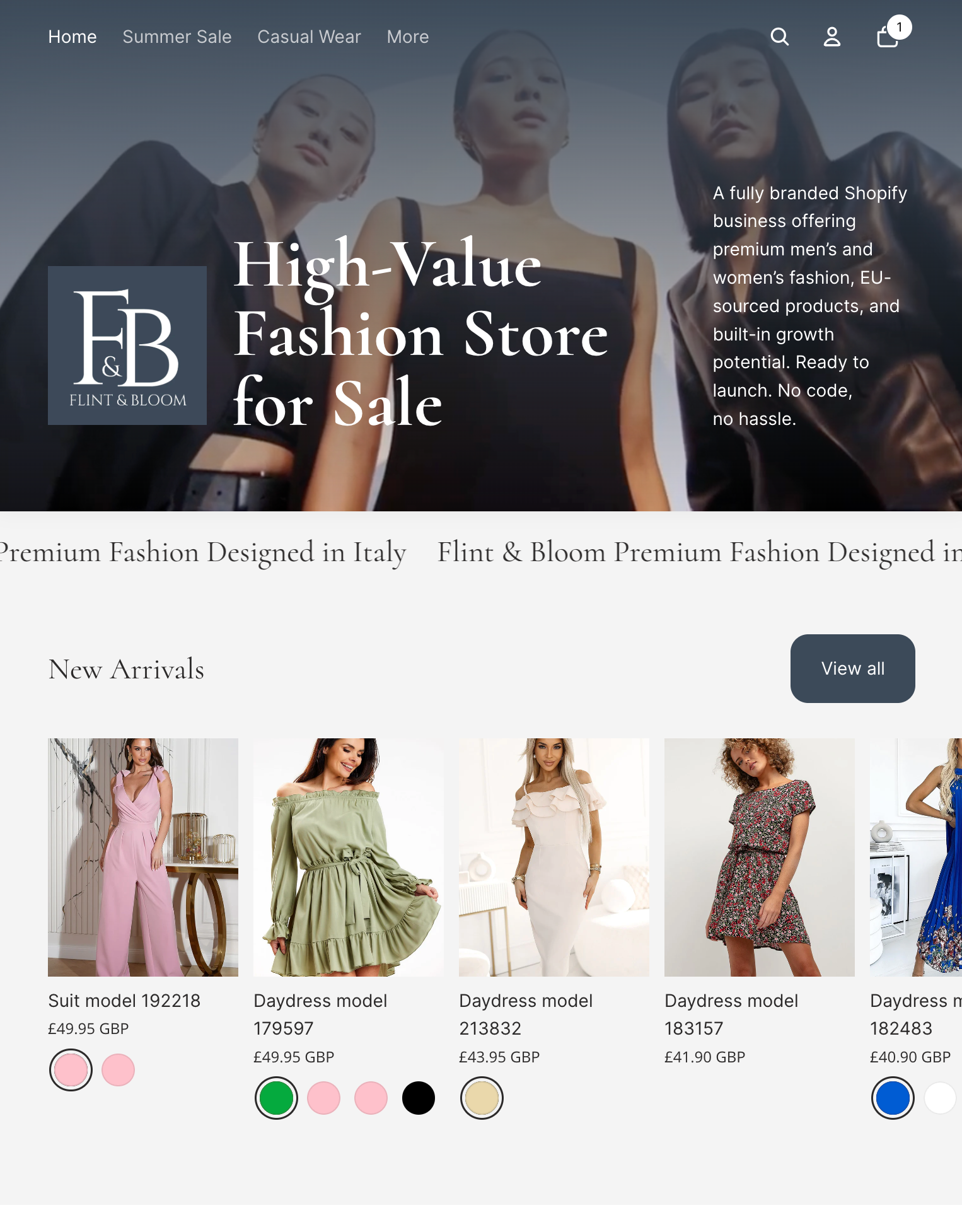Select green swatch for Daydress 179597
962x1232 pixels.
coord(276,1098)
